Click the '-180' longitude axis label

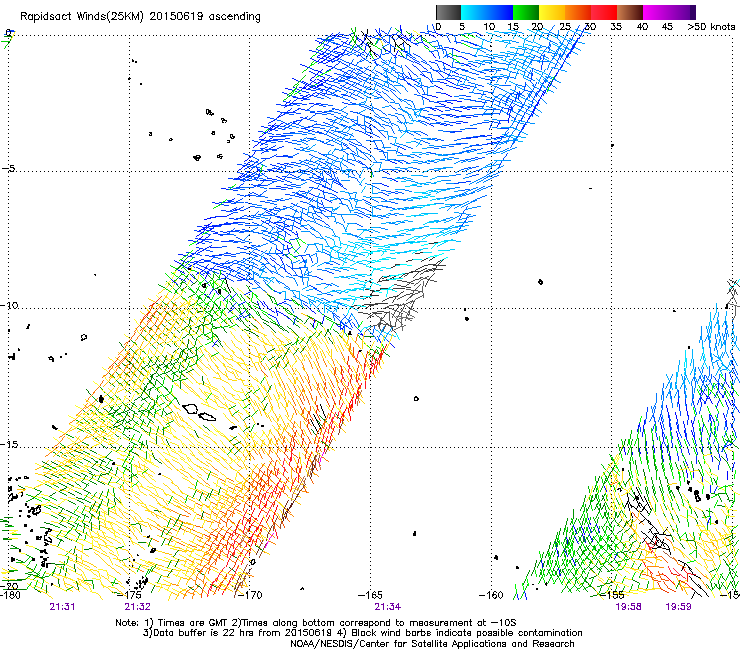point(10,595)
